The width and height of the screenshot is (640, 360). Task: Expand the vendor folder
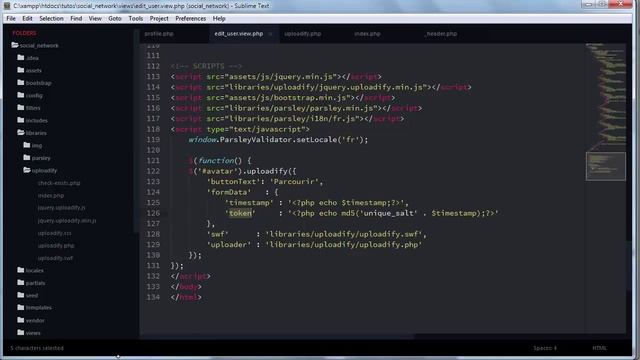[x=21, y=320]
